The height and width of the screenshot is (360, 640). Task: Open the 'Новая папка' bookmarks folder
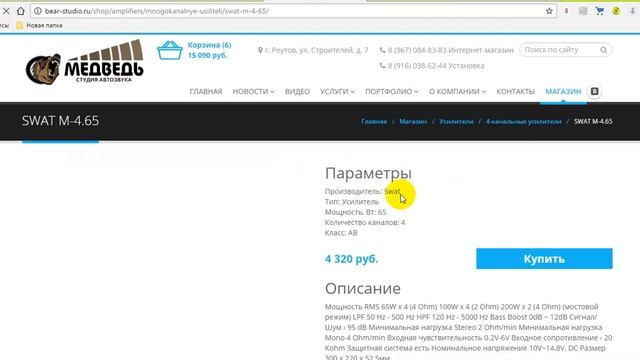(x=39, y=25)
